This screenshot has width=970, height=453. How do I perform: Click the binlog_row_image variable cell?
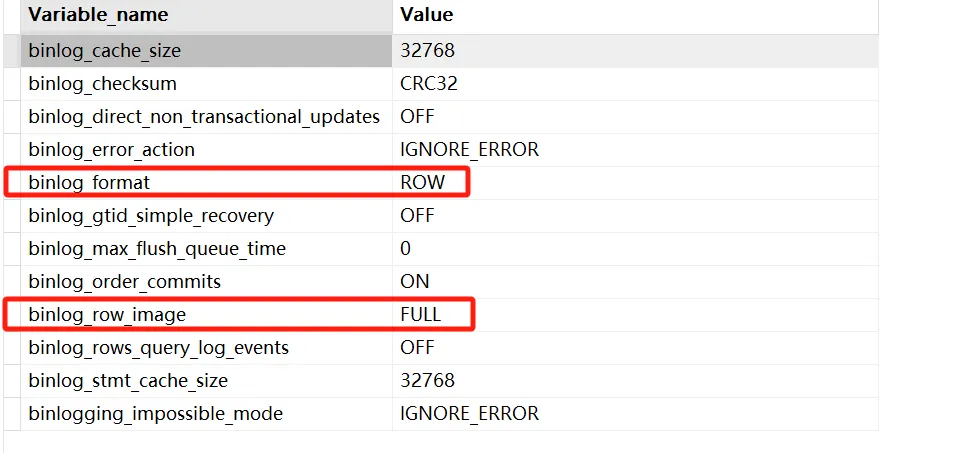[x=108, y=315]
